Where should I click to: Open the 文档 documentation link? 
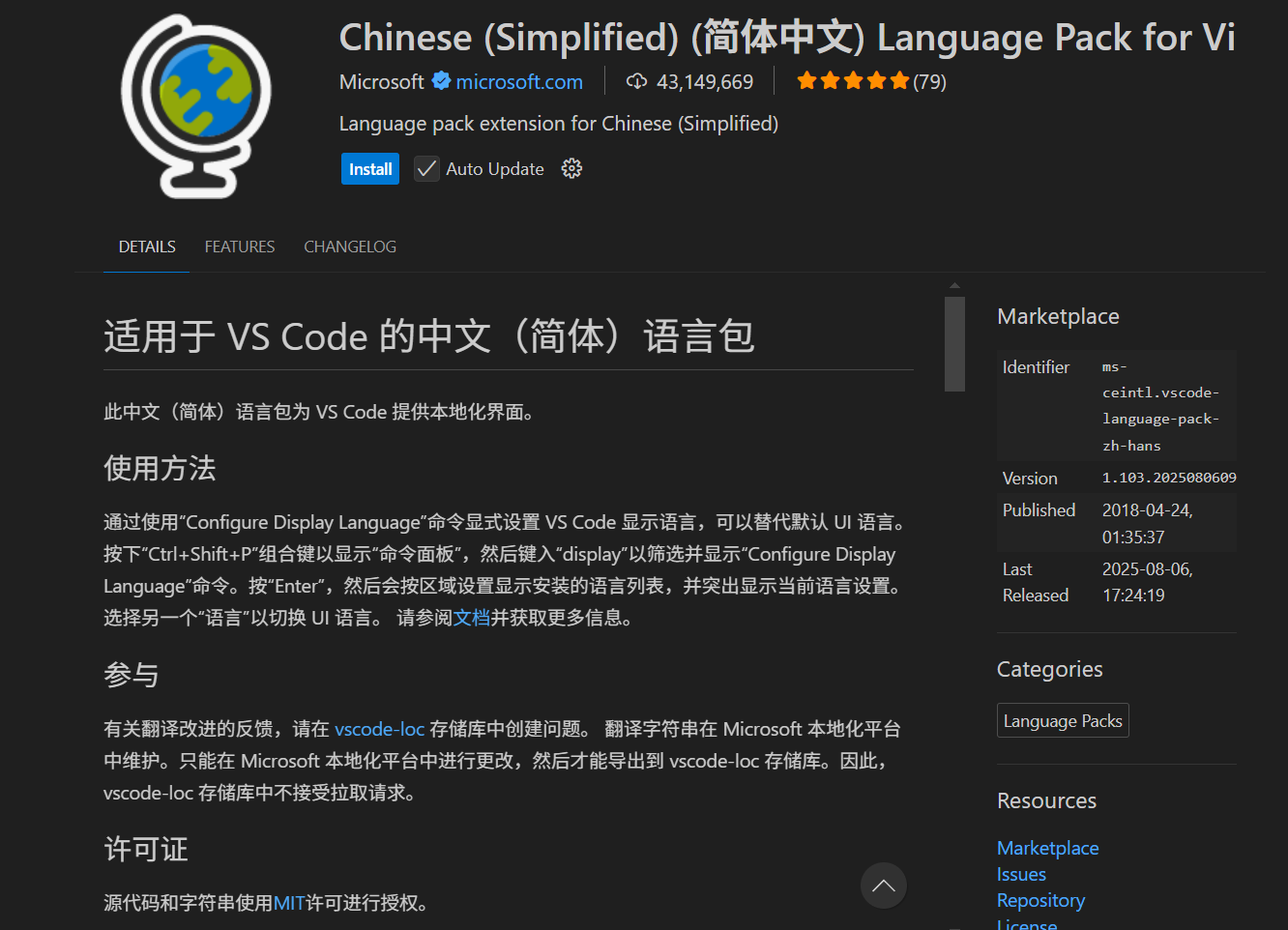(x=472, y=618)
